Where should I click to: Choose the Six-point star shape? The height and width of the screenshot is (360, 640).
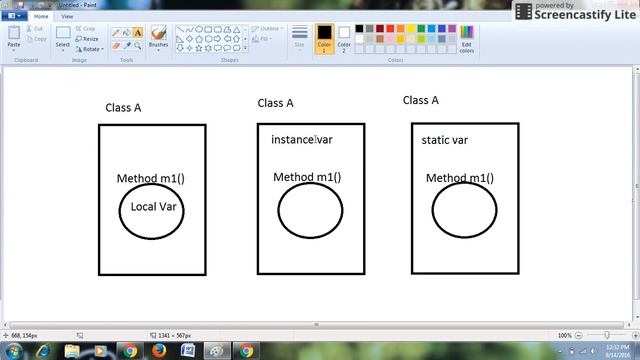point(208,48)
